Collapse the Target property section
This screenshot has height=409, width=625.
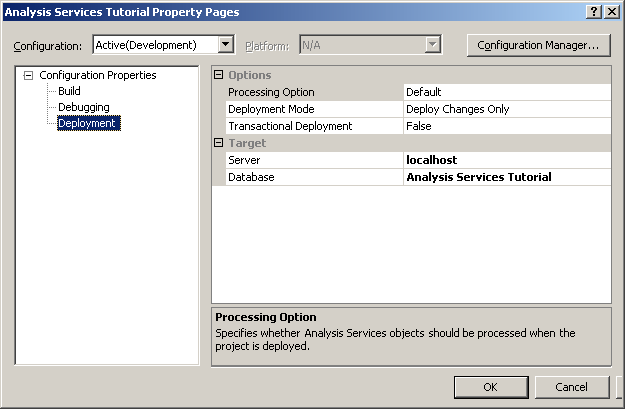pyautogui.click(x=219, y=143)
